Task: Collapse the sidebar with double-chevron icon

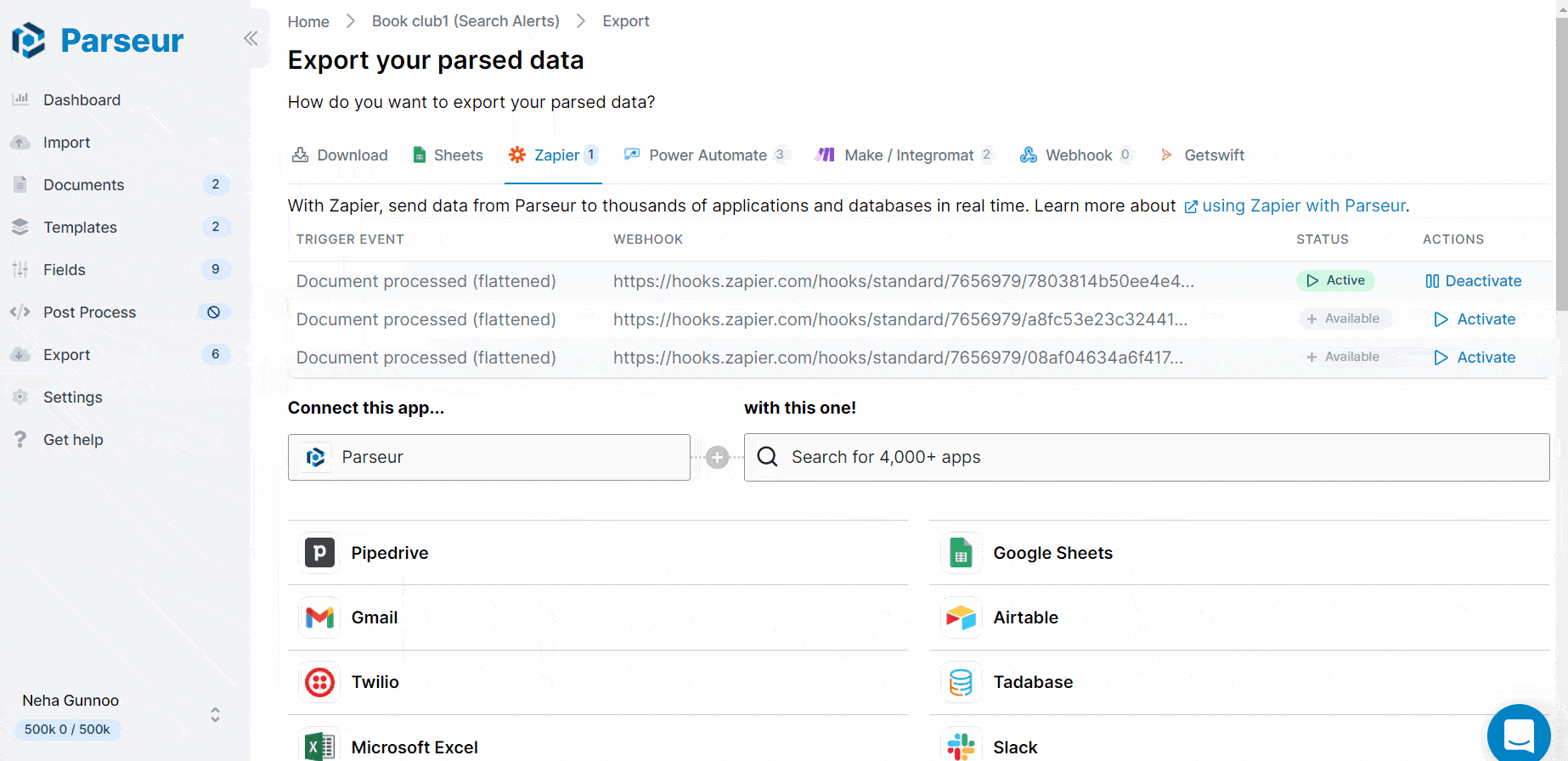Action: 251,38
